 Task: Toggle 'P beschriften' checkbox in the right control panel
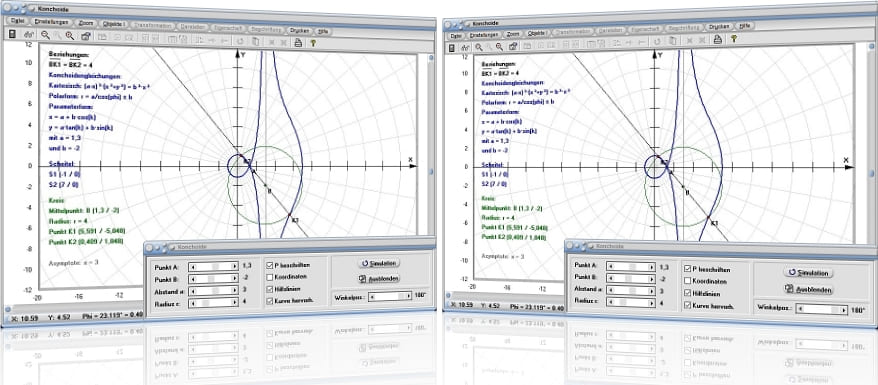point(687,269)
